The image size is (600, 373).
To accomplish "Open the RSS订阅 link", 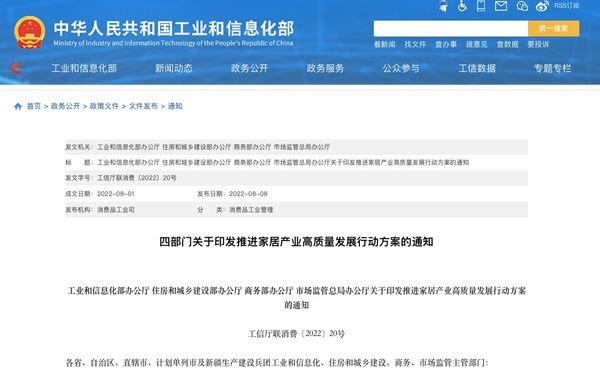I will (x=566, y=5).
